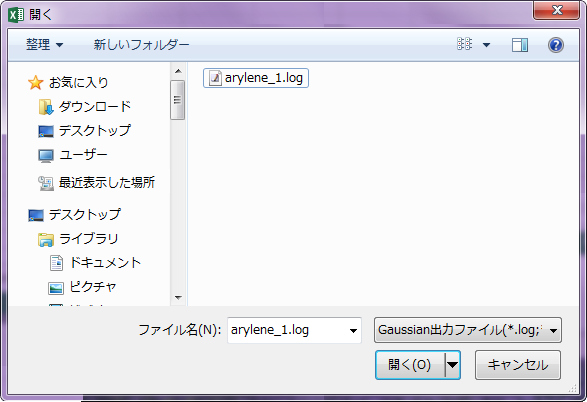
Task: Click the 開く(O) open button
Action: (x=410, y=365)
